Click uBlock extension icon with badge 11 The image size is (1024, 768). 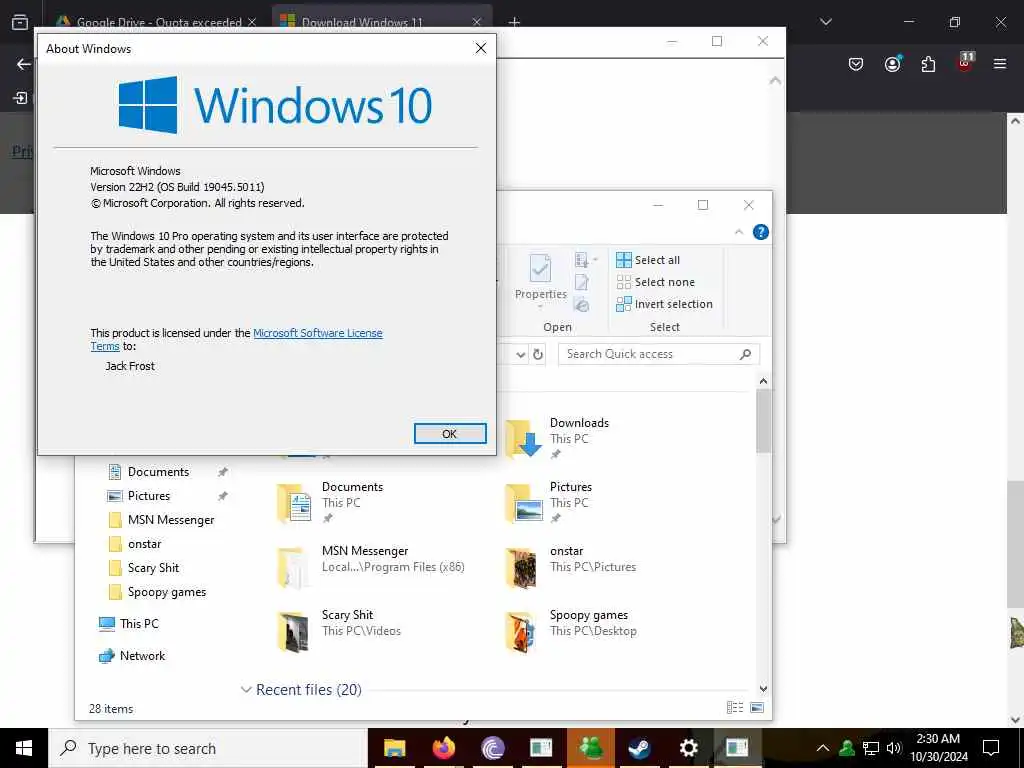[965, 63]
